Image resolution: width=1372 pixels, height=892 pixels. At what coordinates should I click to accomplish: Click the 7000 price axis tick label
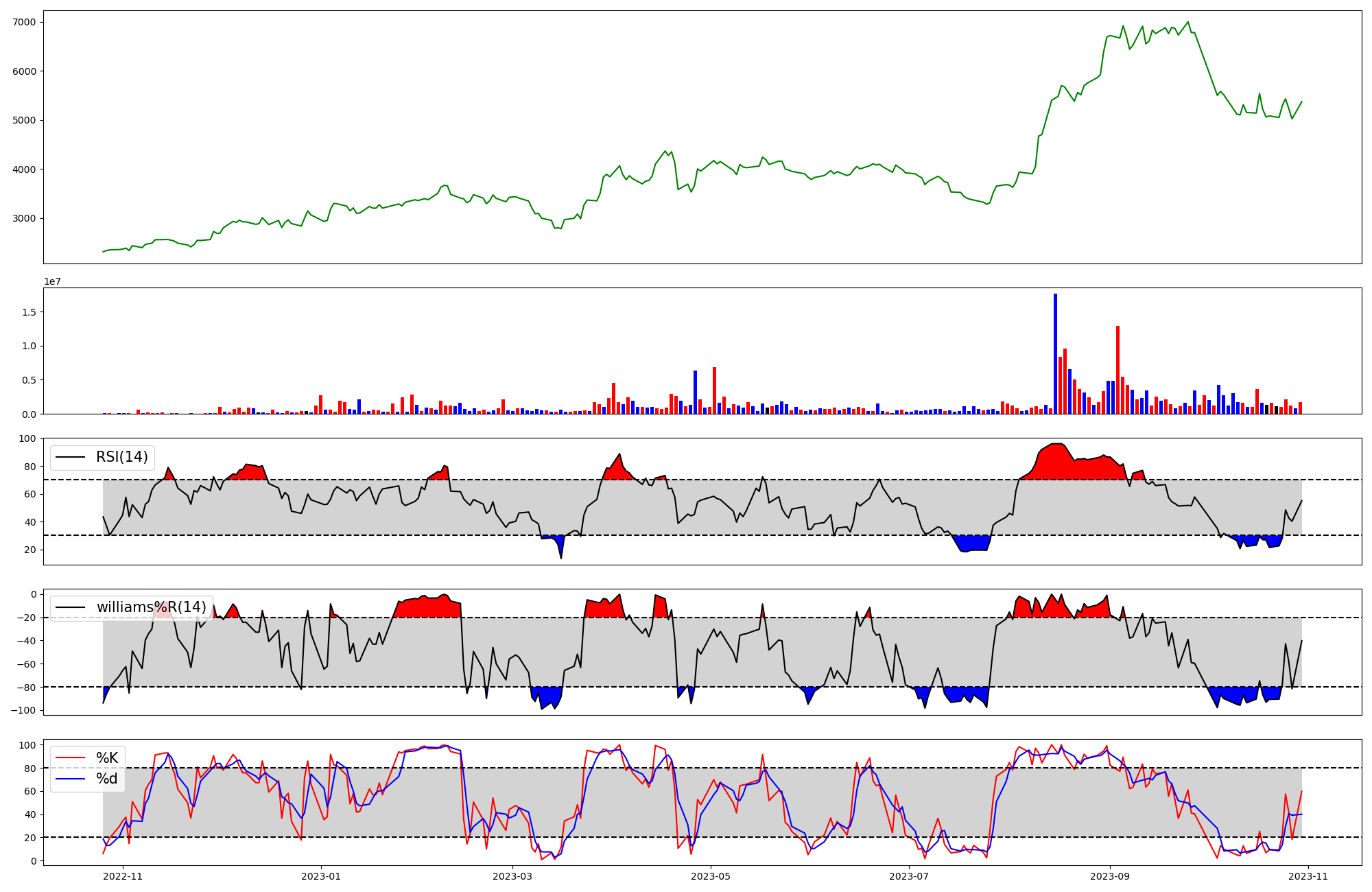coord(24,22)
